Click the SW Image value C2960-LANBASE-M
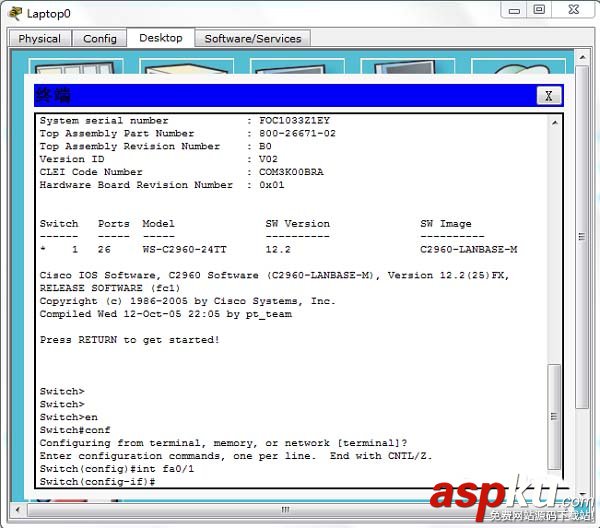Screen dimensions: 600x528 [468, 249]
